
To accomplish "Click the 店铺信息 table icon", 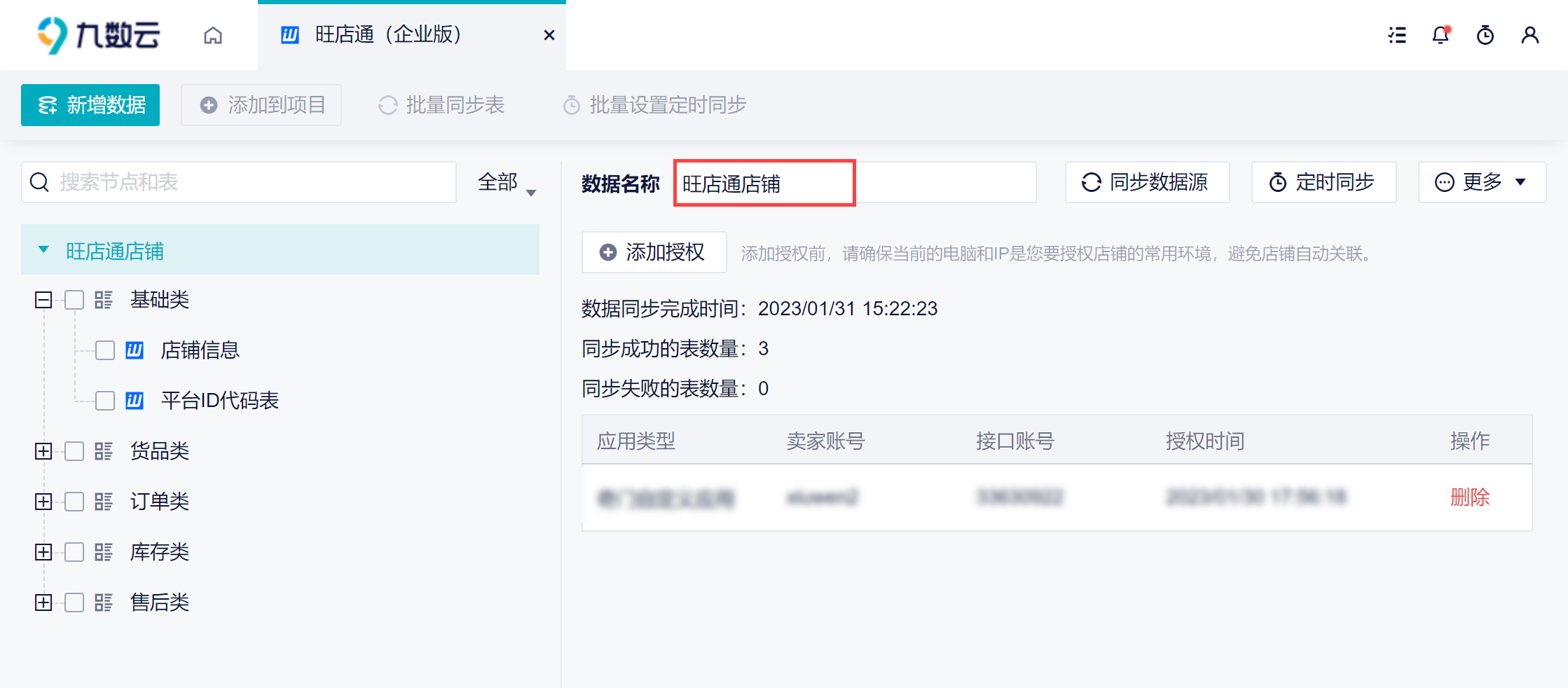I will pyautogui.click(x=135, y=350).
